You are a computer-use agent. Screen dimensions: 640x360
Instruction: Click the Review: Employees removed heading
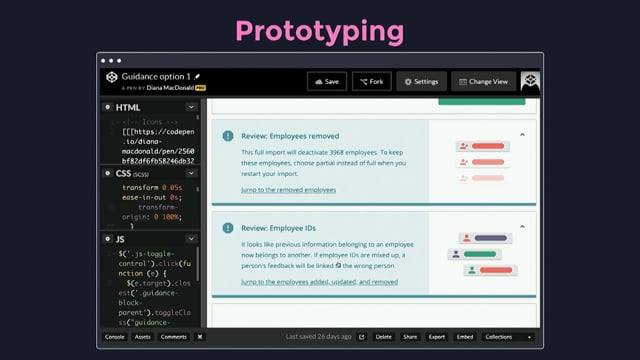[290, 136]
